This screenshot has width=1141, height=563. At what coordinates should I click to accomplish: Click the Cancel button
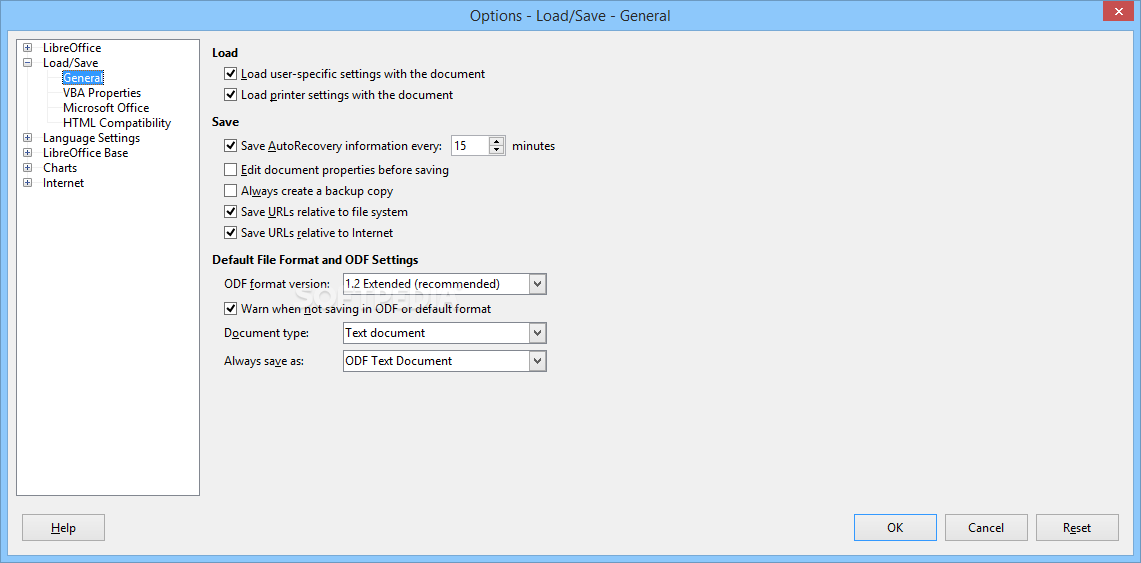pos(986,528)
